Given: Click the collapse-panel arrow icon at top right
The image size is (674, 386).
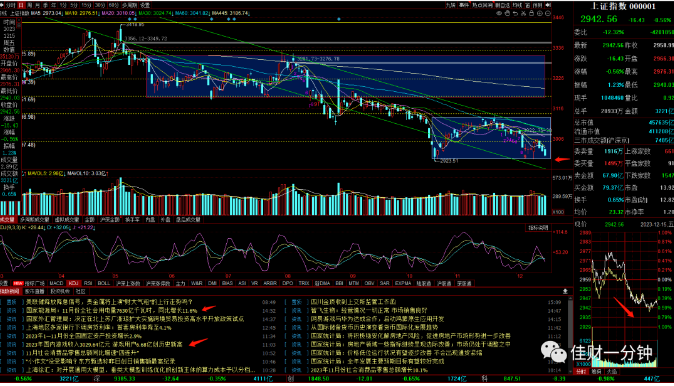Looking at the screenshot, I should tap(548, 5).
